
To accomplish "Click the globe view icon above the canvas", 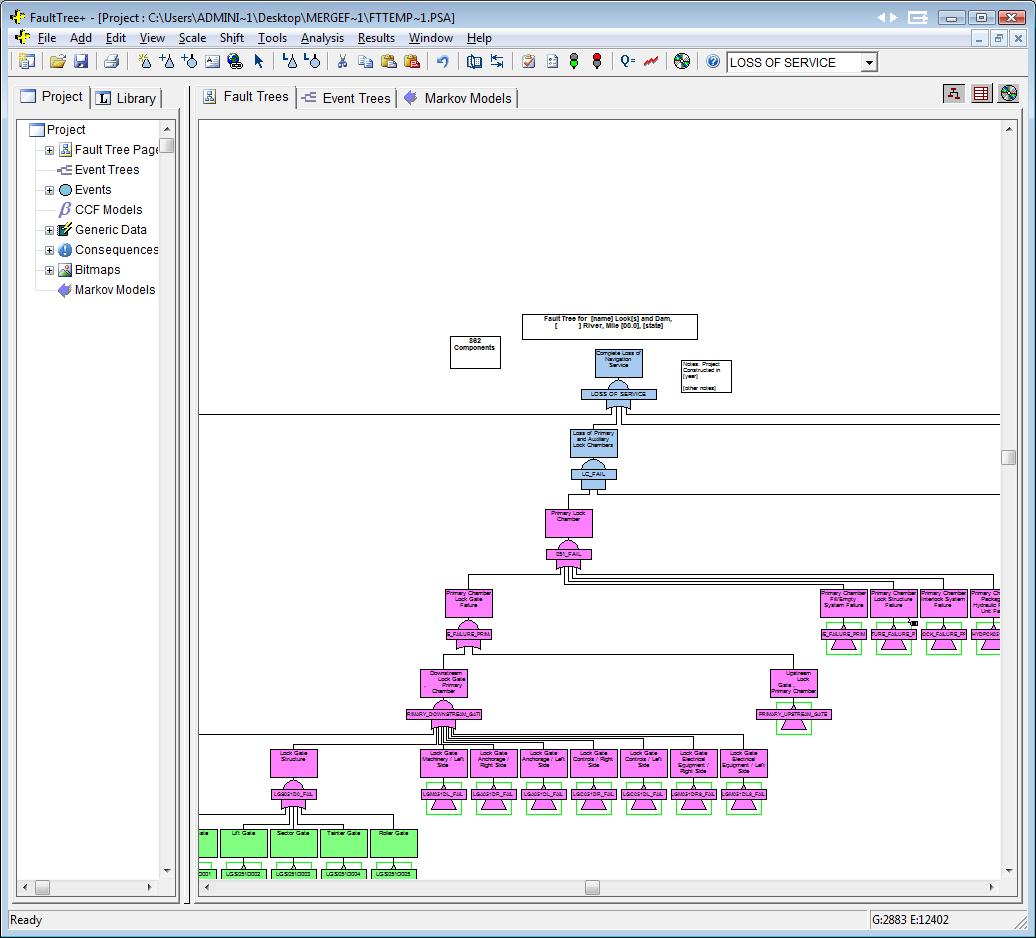I will [x=1009, y=94].
